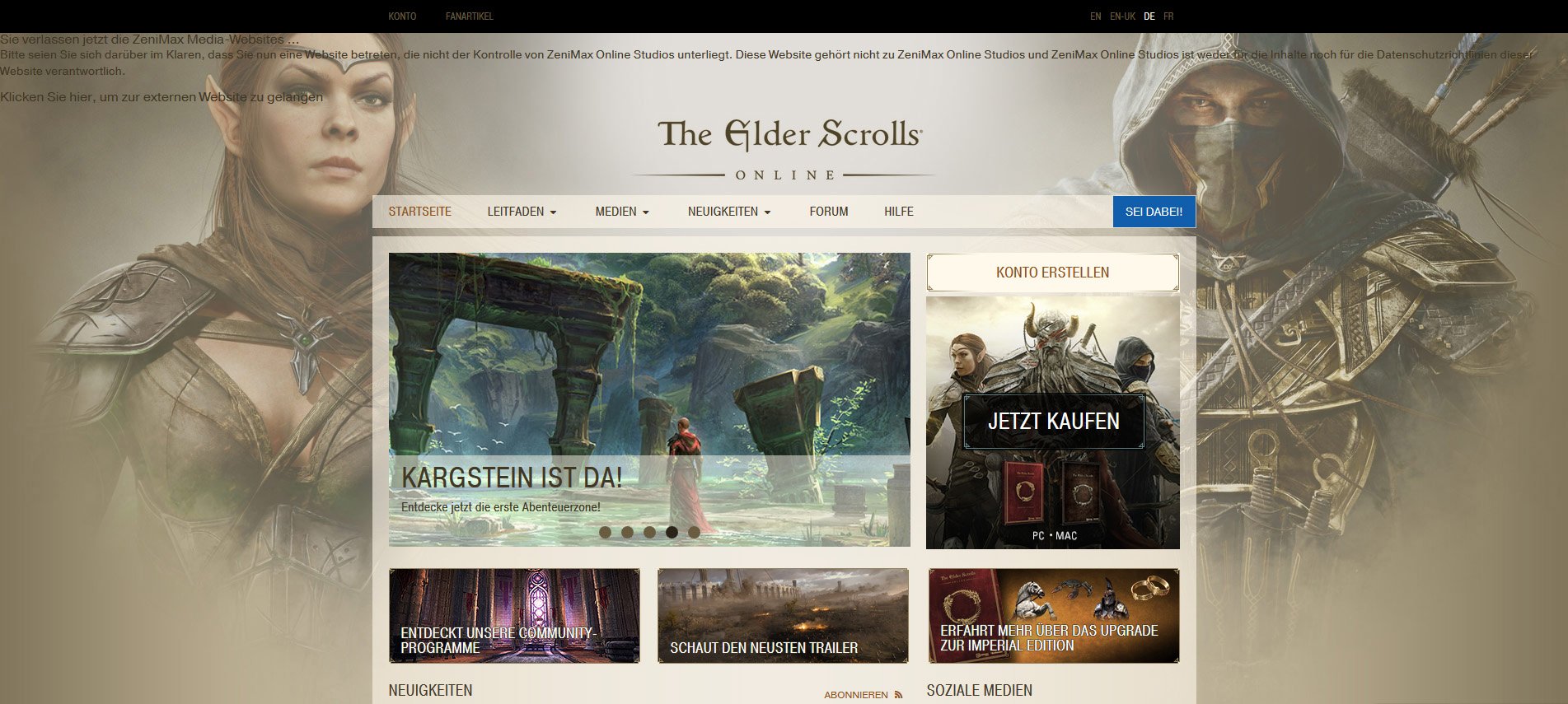Select the fifth carousel dot

tap(694, 532)
